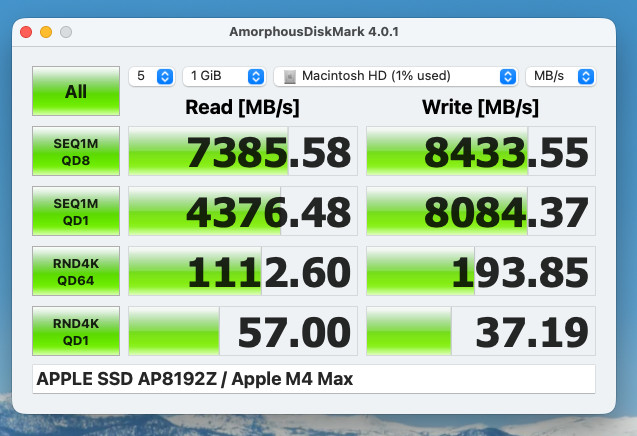Select the 7385.58 read result

pyautogui.click(x=243, y=151)
